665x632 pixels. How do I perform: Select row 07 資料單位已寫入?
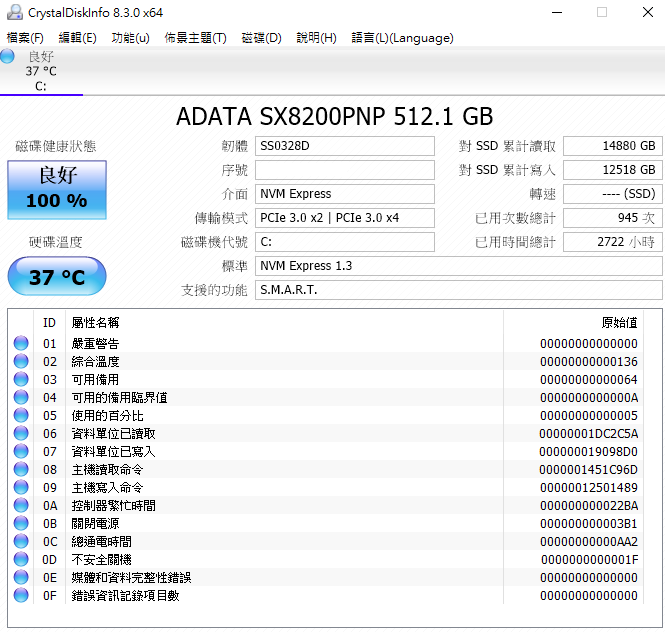point(335,451)
